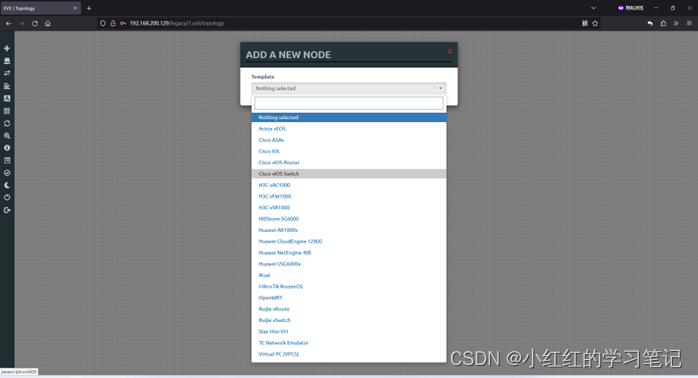This screenshot has width=698, height=378.
Task: Select OpenWRT template option
Action: pos(349,298)
